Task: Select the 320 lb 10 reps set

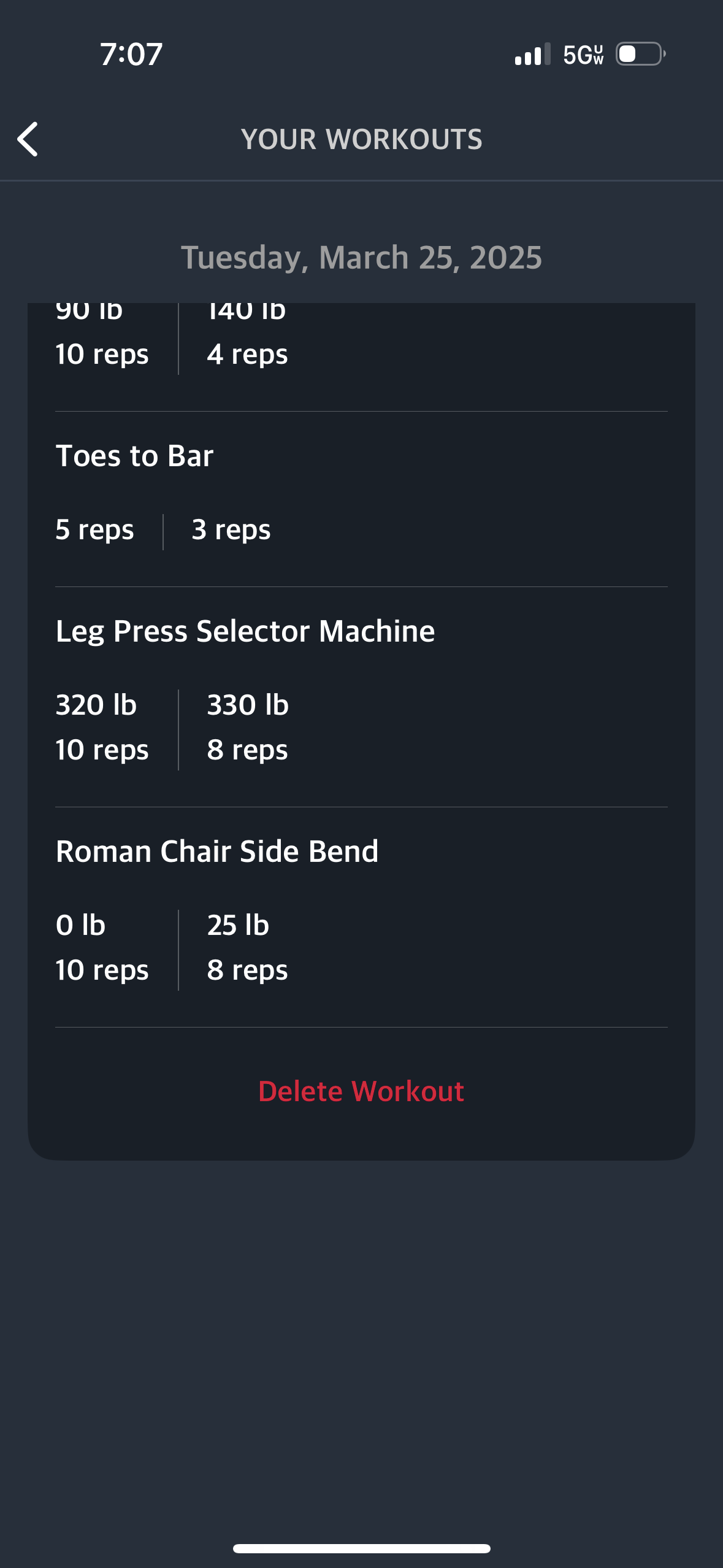Action: pyautogui.click(x=102, y=728)
